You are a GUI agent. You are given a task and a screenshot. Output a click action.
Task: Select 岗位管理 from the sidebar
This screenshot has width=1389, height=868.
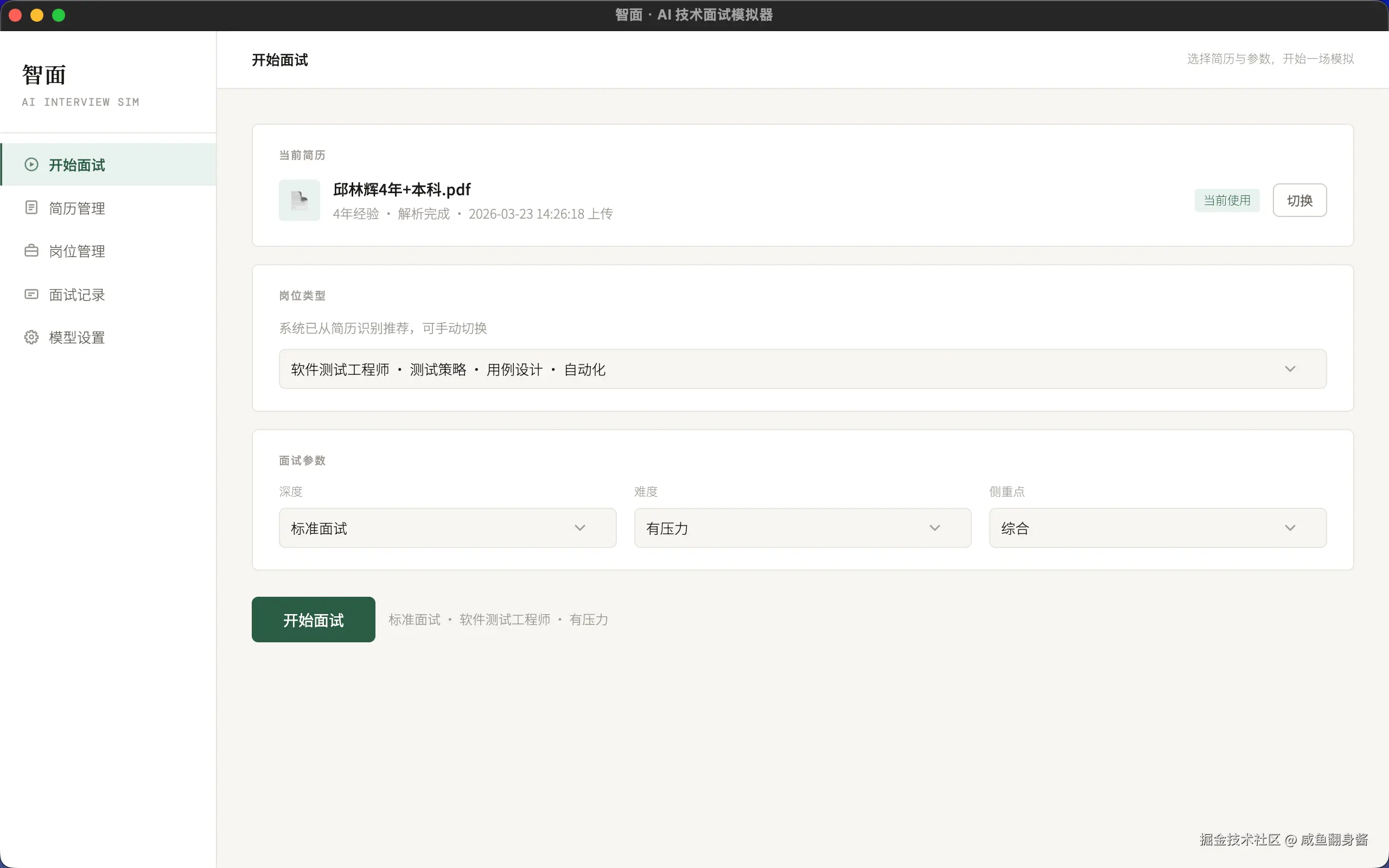point(77,250)
